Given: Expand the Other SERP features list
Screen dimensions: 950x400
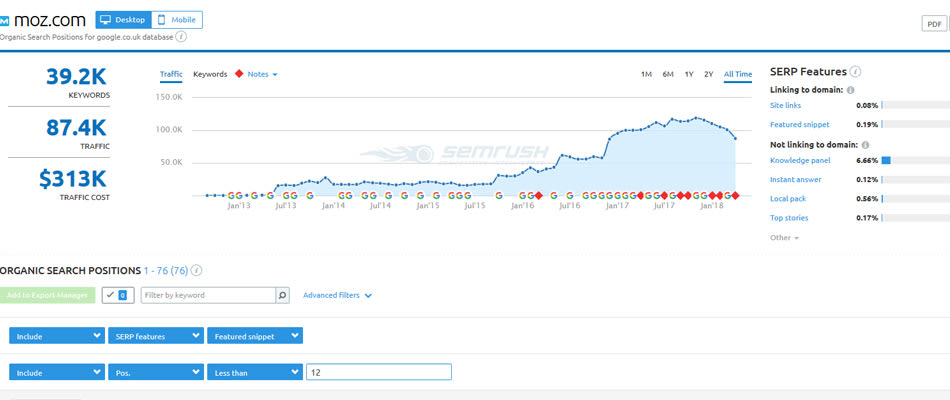Looking at the screenshot, I should [784, 238].
